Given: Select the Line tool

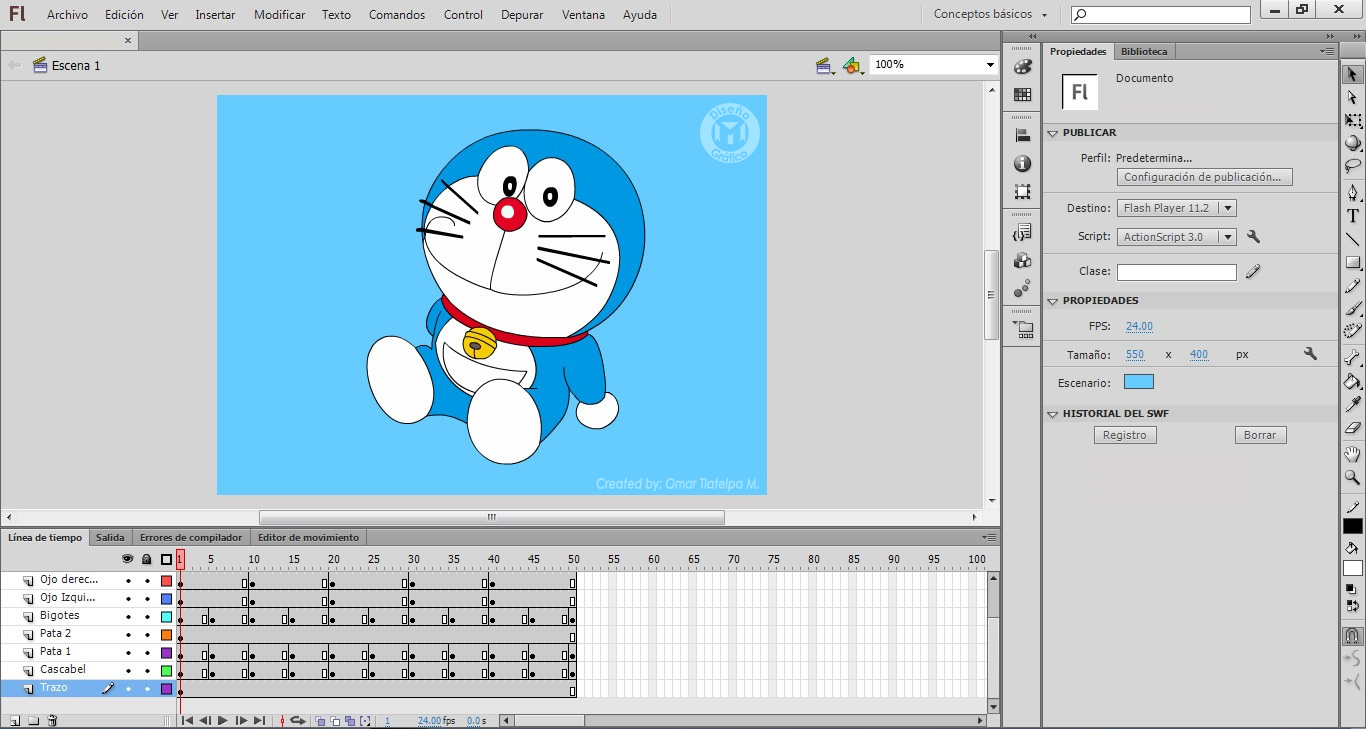Looking at the screenshot, I should [x=1352, y=239].
